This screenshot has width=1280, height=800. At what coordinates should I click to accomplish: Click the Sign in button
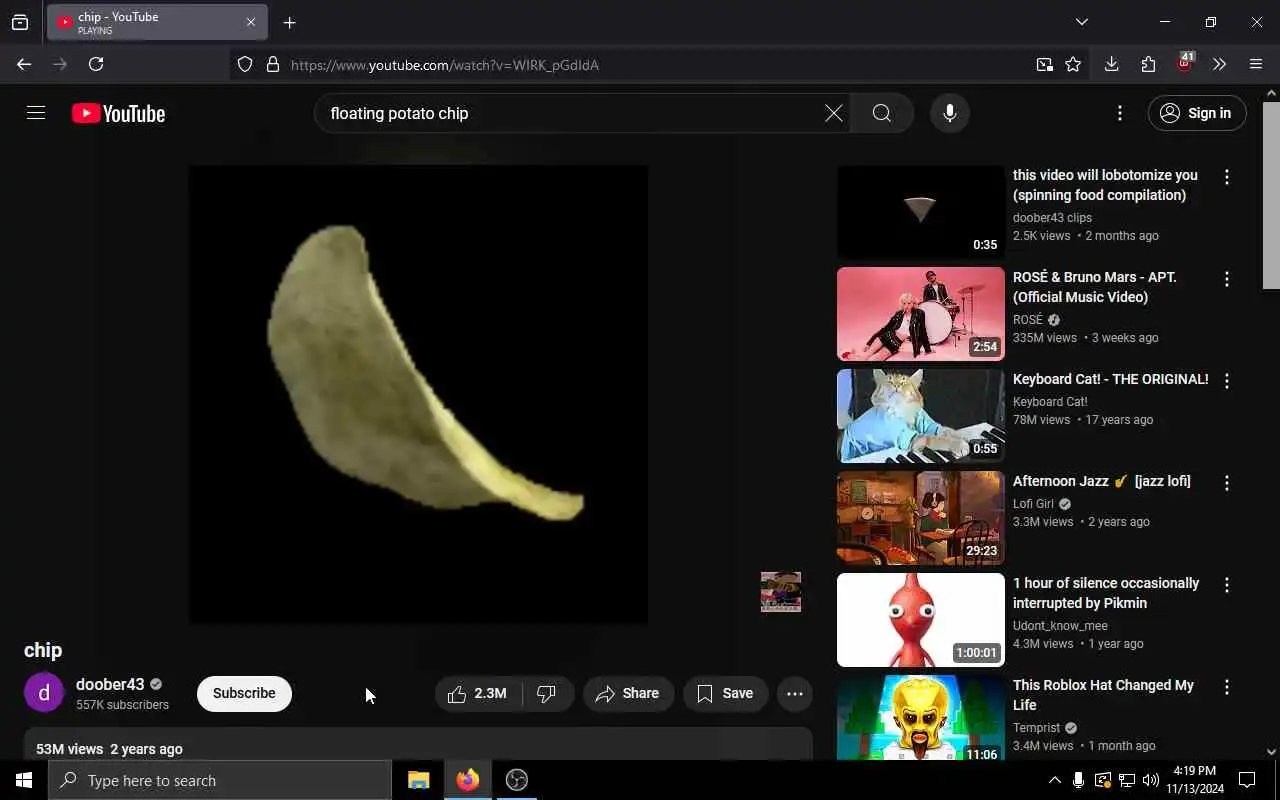tap(1197, 113)
